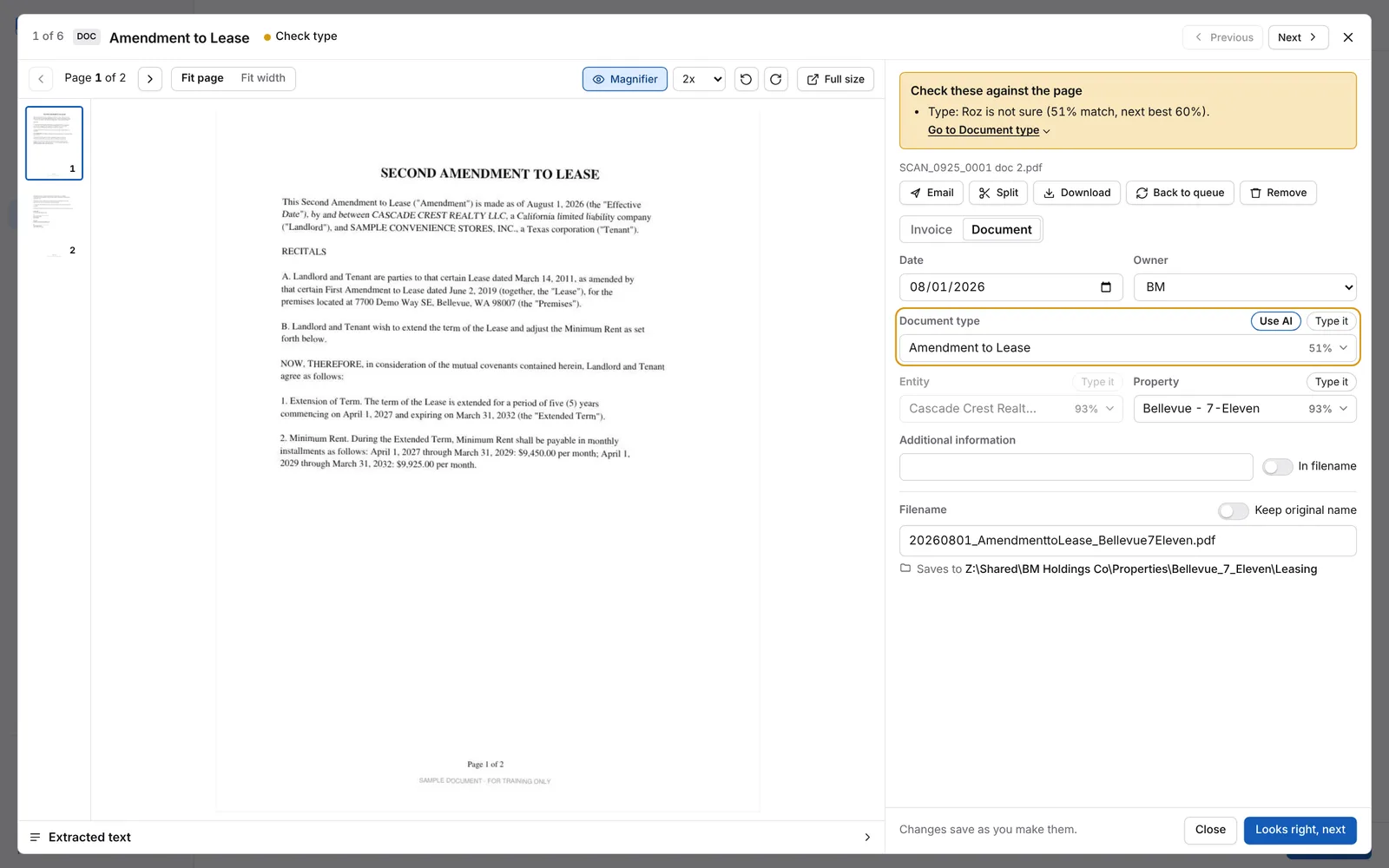Select page 1 thumbnail
The width and height of the screenshot is (1389, 868).
click(x=54, y=143)
